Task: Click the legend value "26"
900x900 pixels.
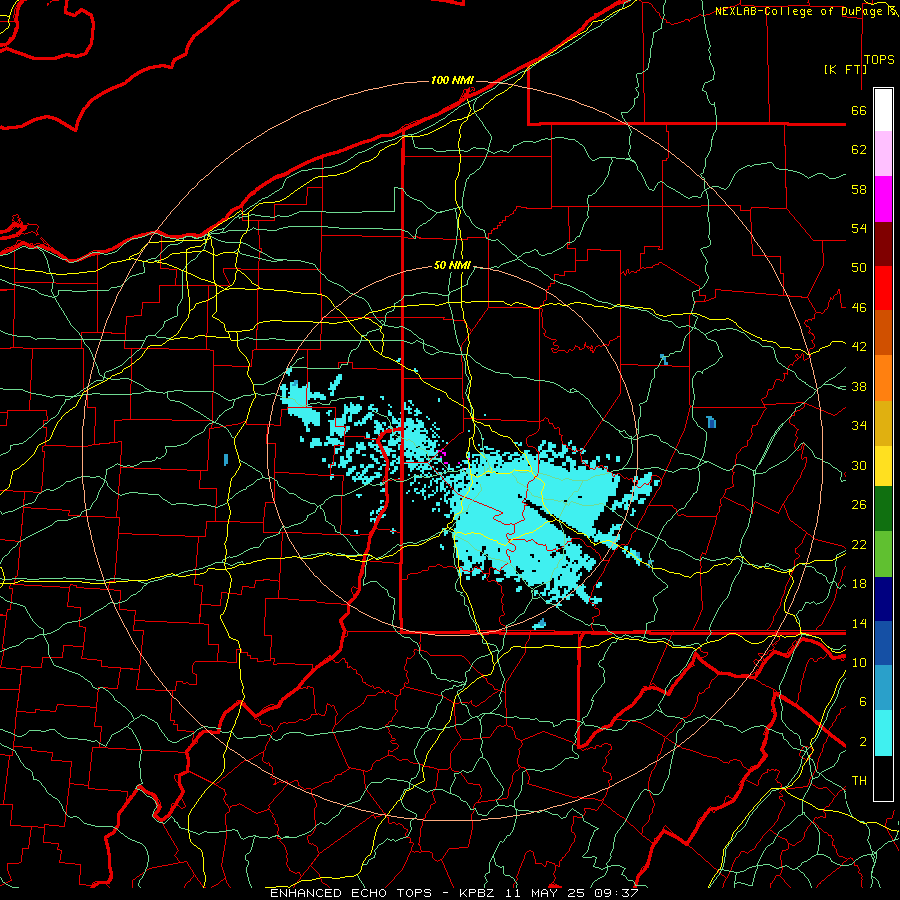Action: (859, 505)
